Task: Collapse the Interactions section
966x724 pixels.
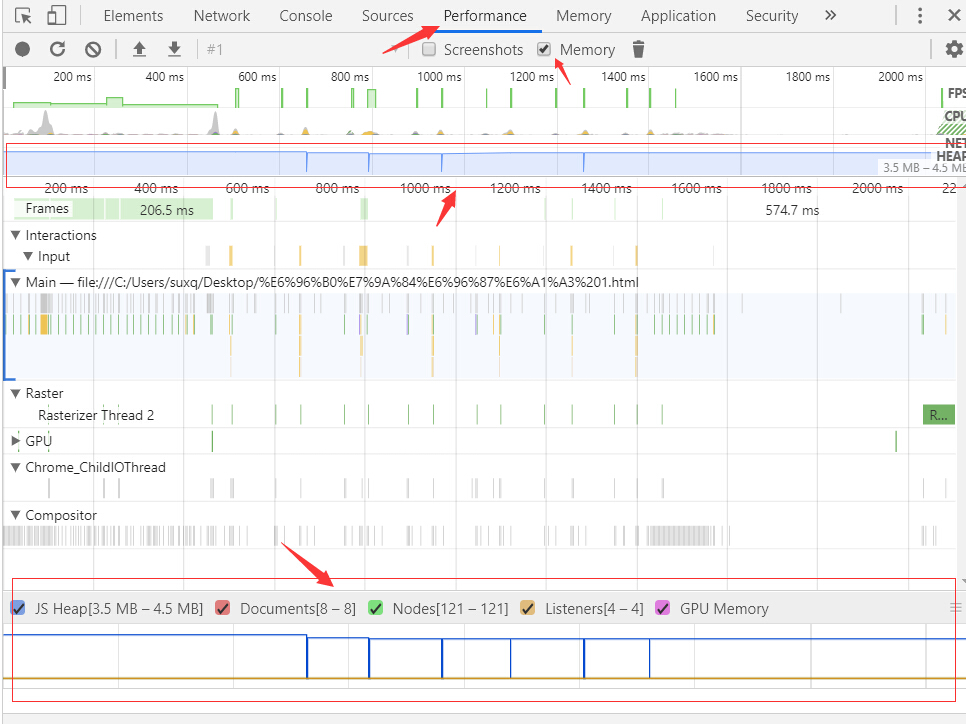Action: coord(16,235)
